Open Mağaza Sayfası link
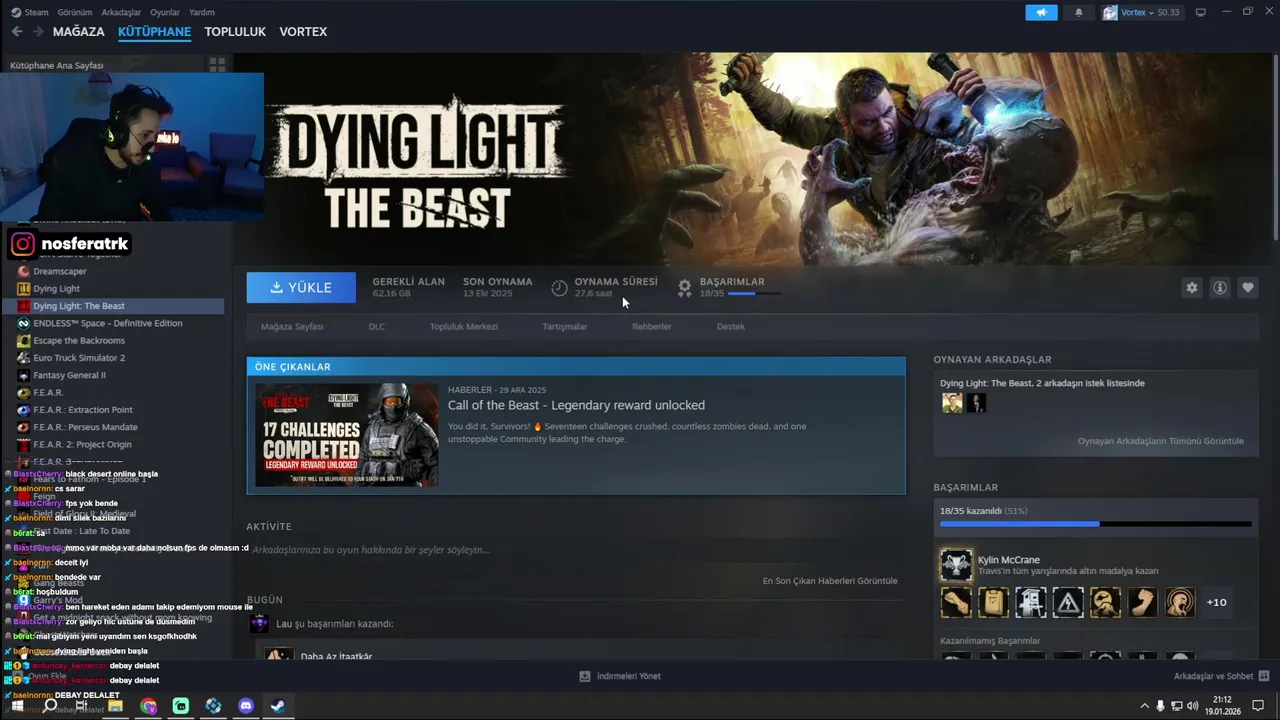The height and width of the screenshot is (720, 1280). tap(292, 326)
